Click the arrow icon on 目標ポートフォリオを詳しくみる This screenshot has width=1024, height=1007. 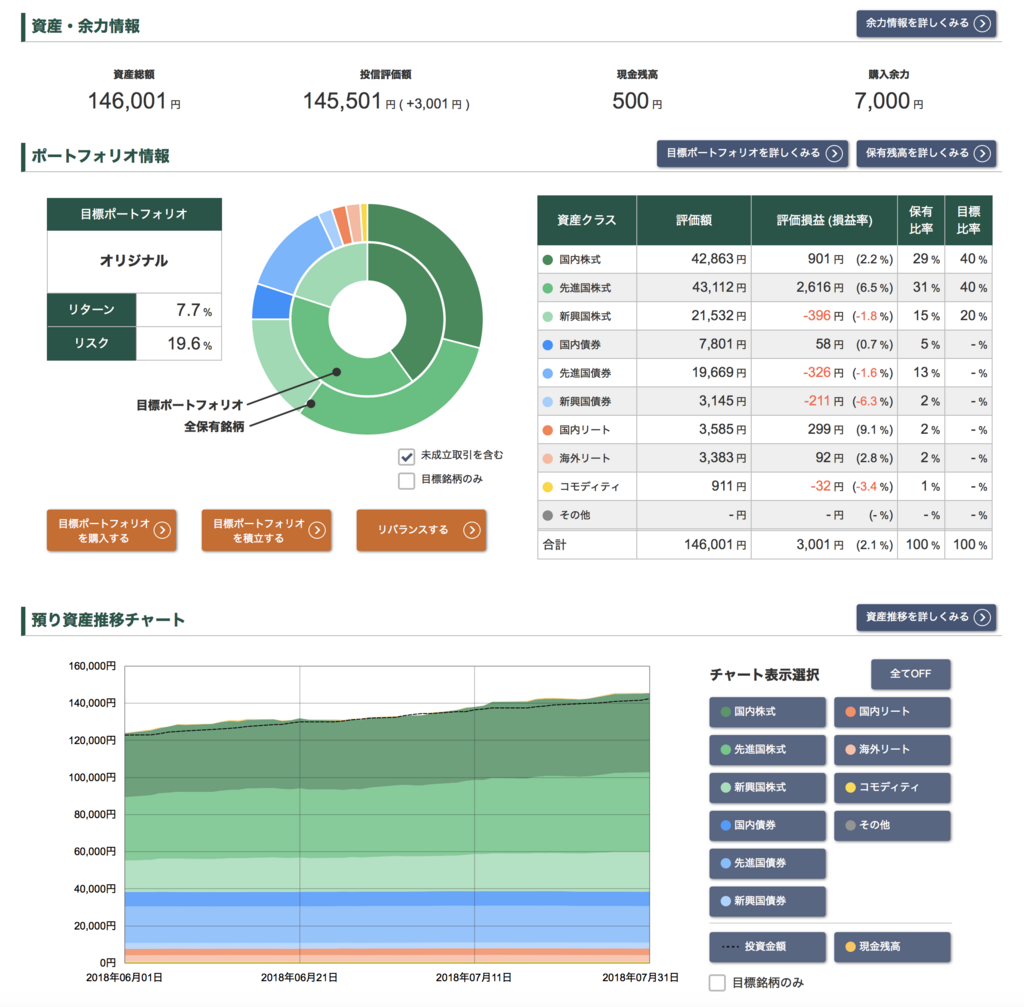[834, 153]
